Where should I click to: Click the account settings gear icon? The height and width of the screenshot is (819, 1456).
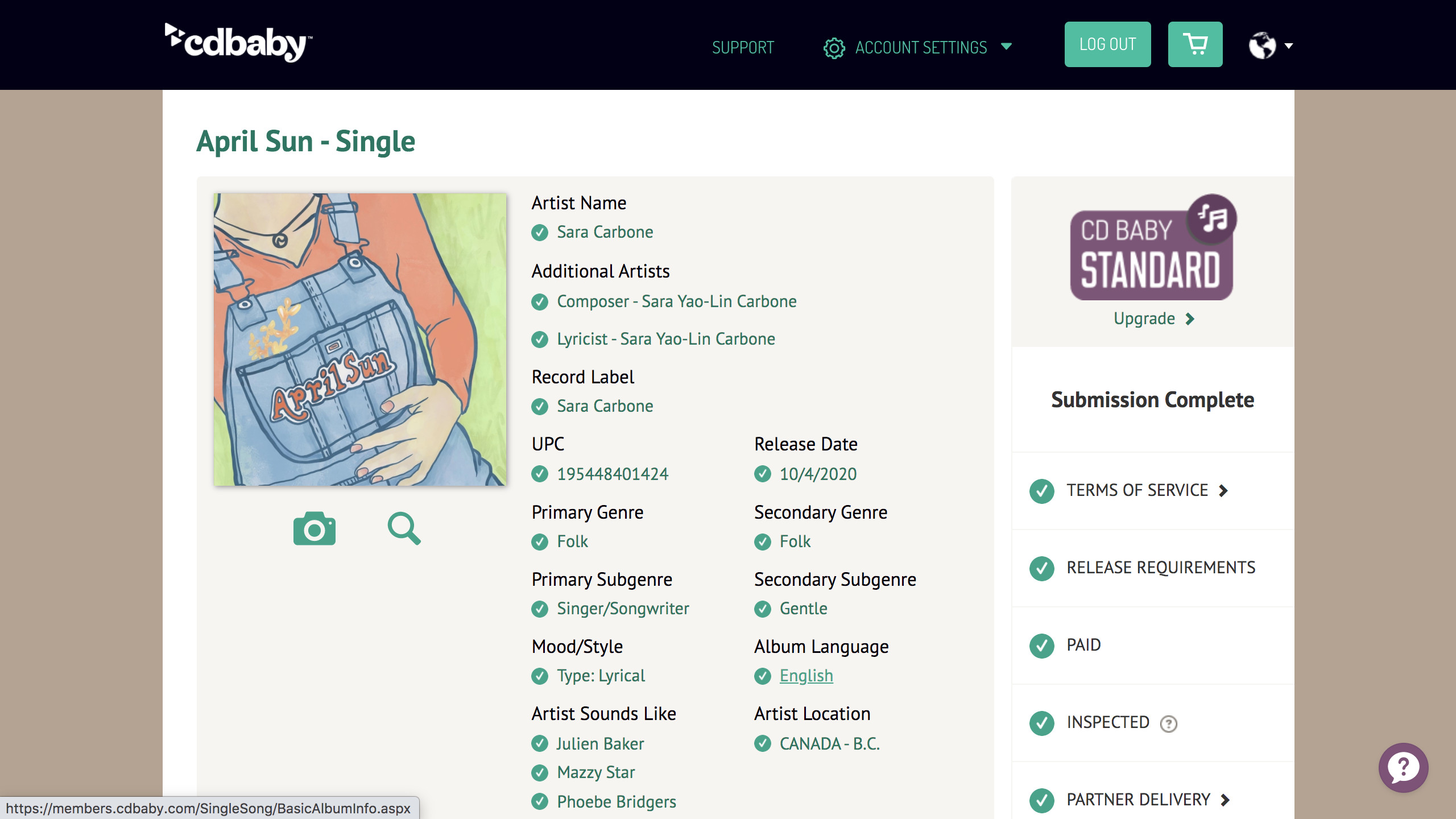pos(833,47)
